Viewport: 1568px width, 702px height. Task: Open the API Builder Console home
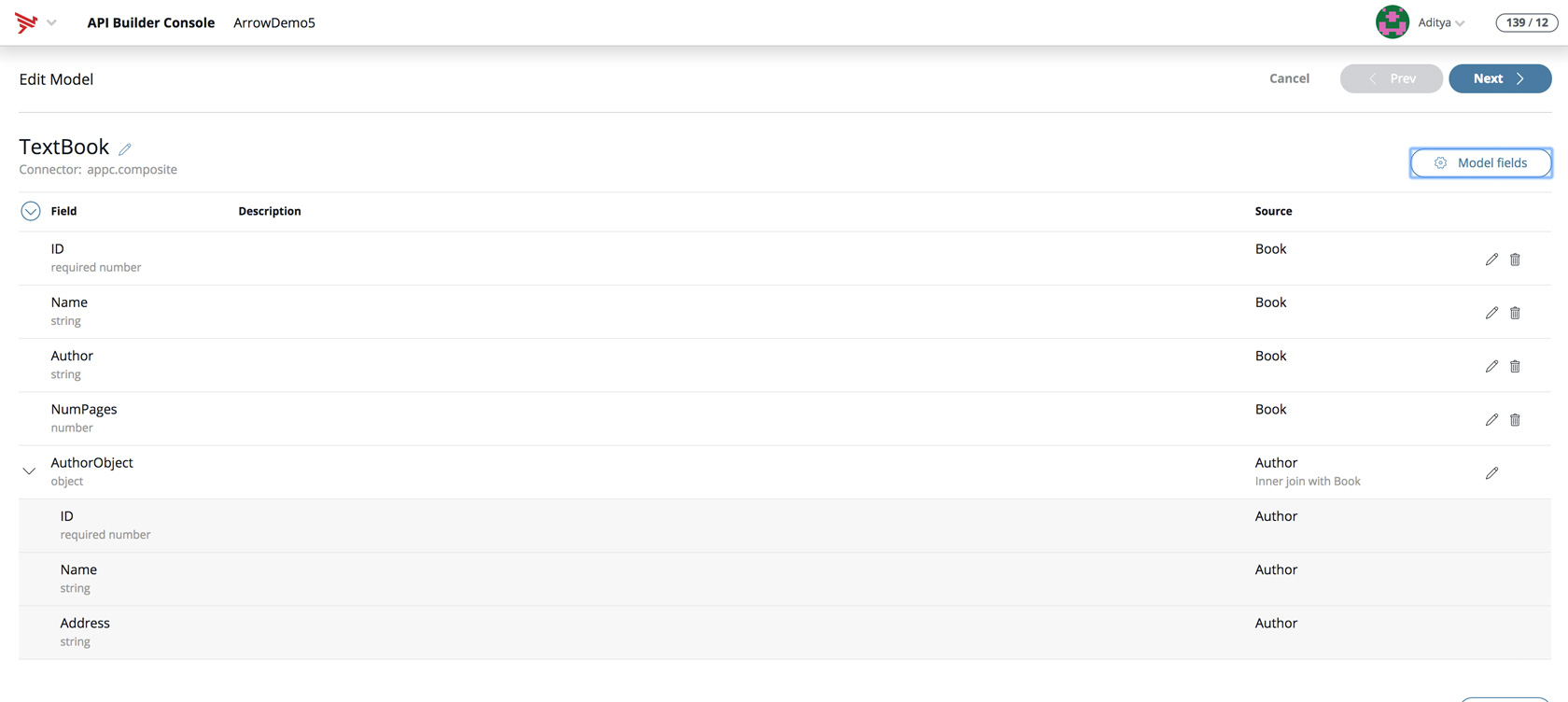(x=151, y=22)
